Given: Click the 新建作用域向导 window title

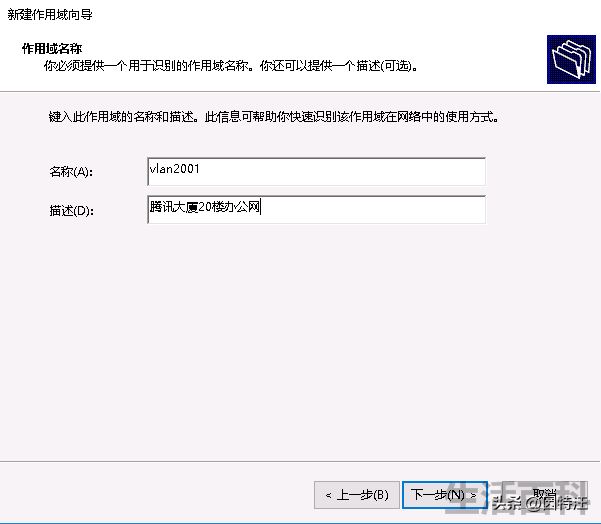Looking at the screenshot, I should click(50, 15).
